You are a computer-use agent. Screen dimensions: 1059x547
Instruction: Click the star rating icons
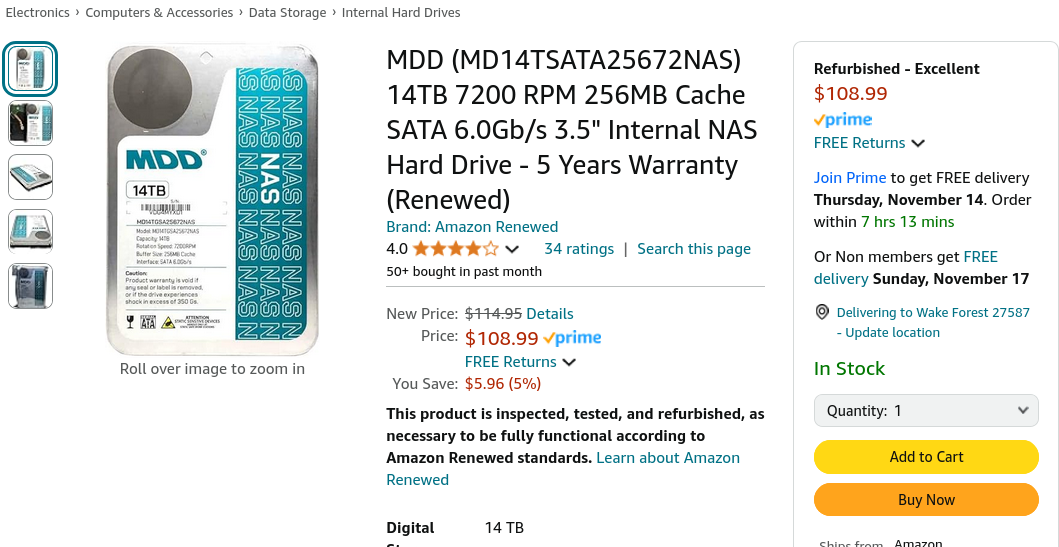coord(455,249)
